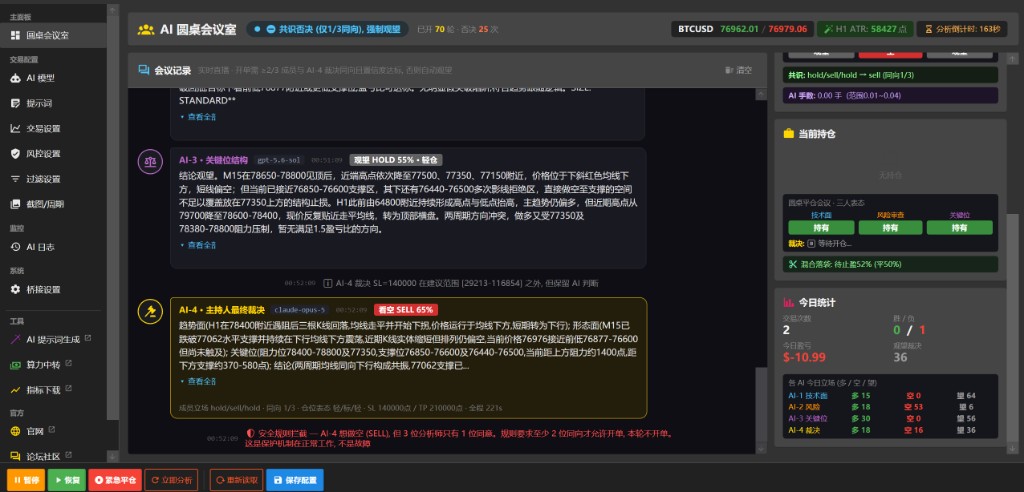Click the H1 ATR indicator badge
1024x492 pixels.
(865, 29)
